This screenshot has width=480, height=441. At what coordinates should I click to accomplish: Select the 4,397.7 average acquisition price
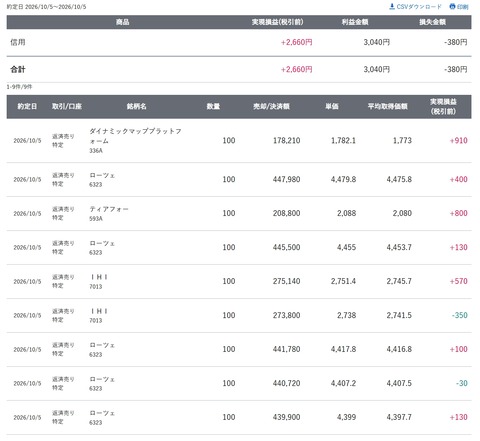(x=399, y=417)
